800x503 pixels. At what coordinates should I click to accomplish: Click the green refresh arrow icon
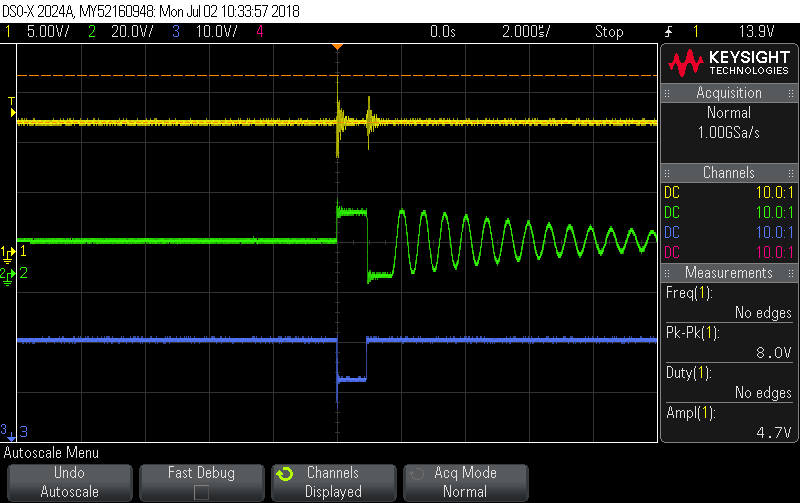point(285,474)
